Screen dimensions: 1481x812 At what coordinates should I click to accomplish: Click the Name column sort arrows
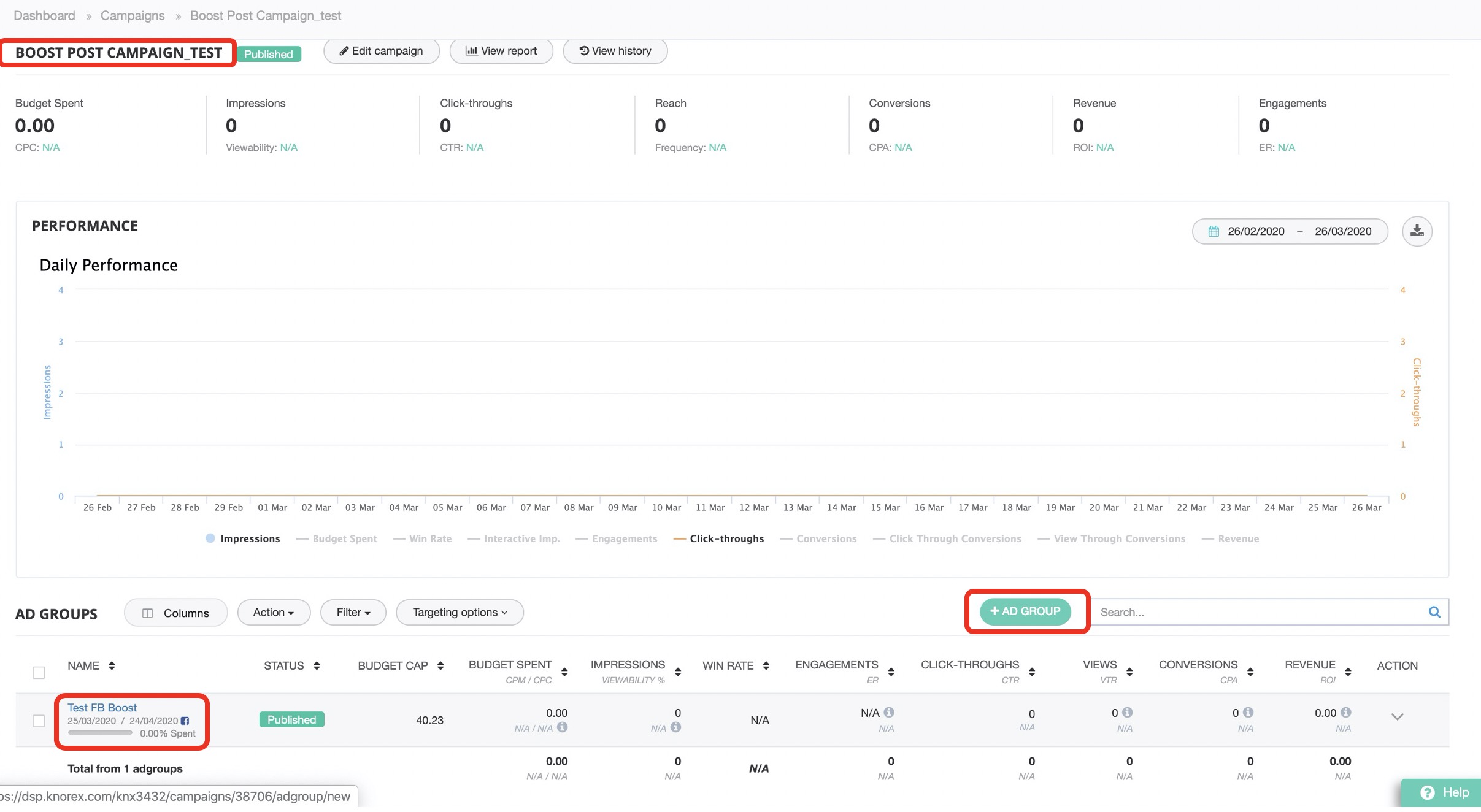tap(112, 665)
